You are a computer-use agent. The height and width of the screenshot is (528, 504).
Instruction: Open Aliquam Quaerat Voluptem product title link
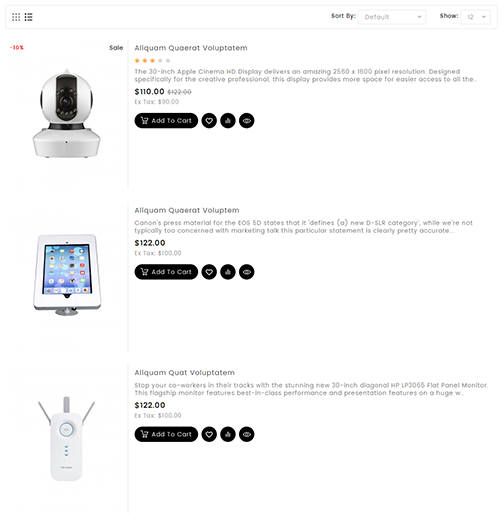pos(187,210)
